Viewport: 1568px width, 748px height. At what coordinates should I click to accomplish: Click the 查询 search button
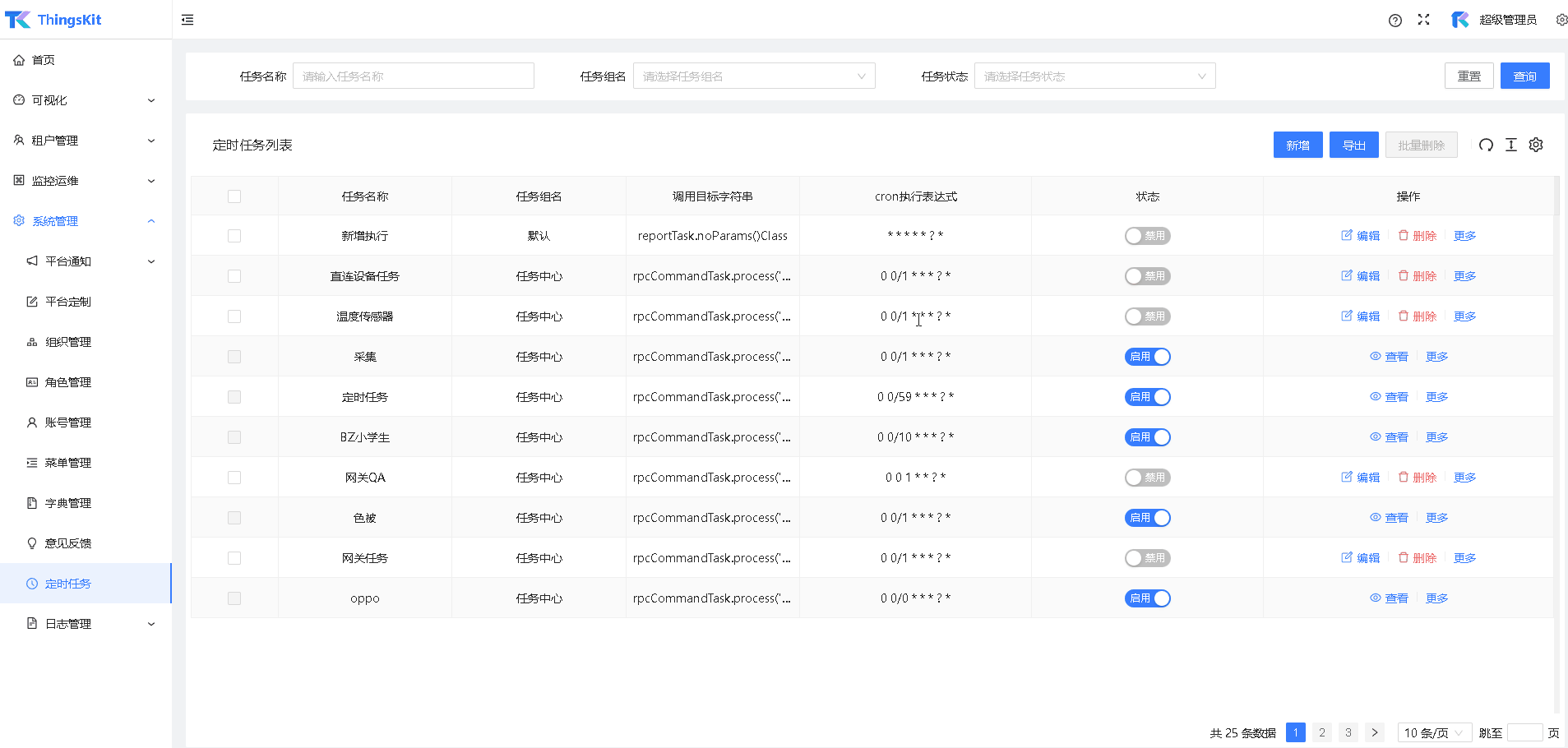point(1524,76)
